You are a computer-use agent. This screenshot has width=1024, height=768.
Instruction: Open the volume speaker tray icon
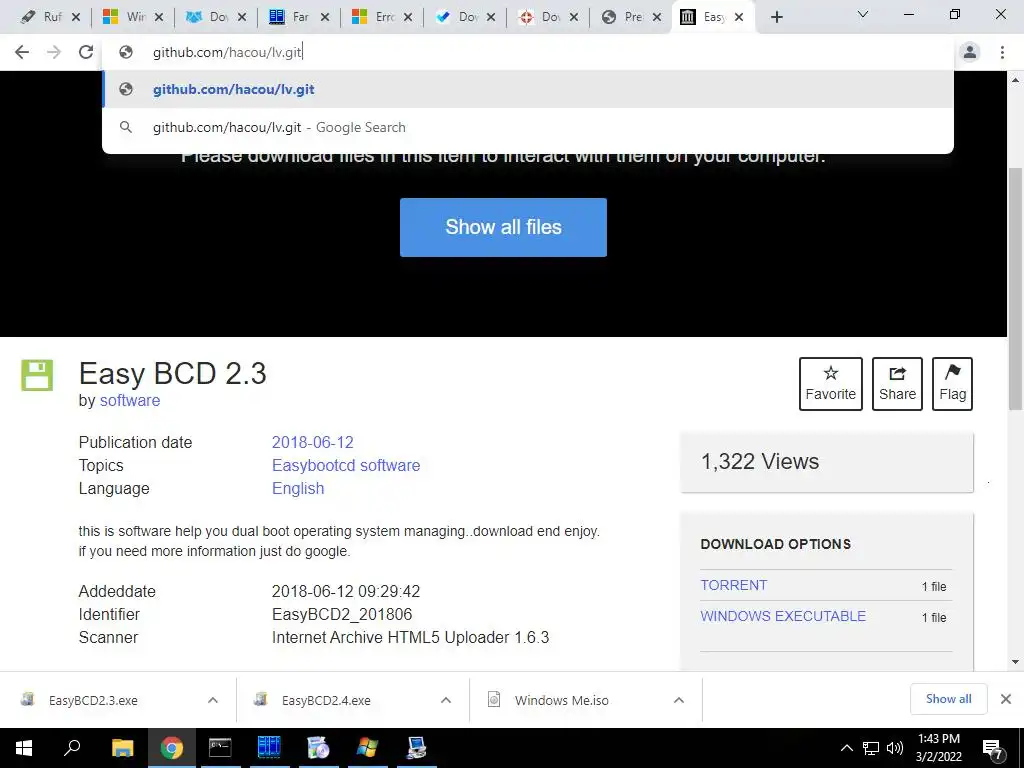click(x=894, y=748)
